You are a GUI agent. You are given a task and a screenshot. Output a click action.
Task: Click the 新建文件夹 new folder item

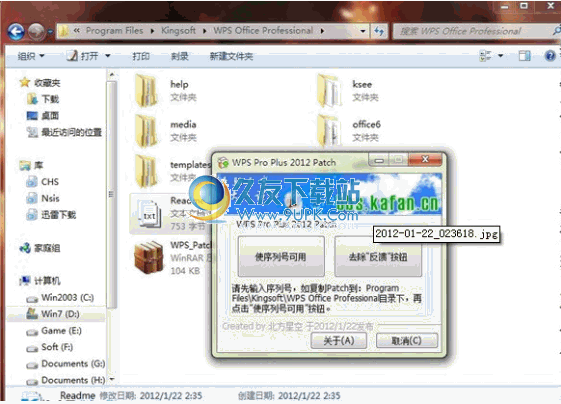pyautogui.click(x=231, y=56)
